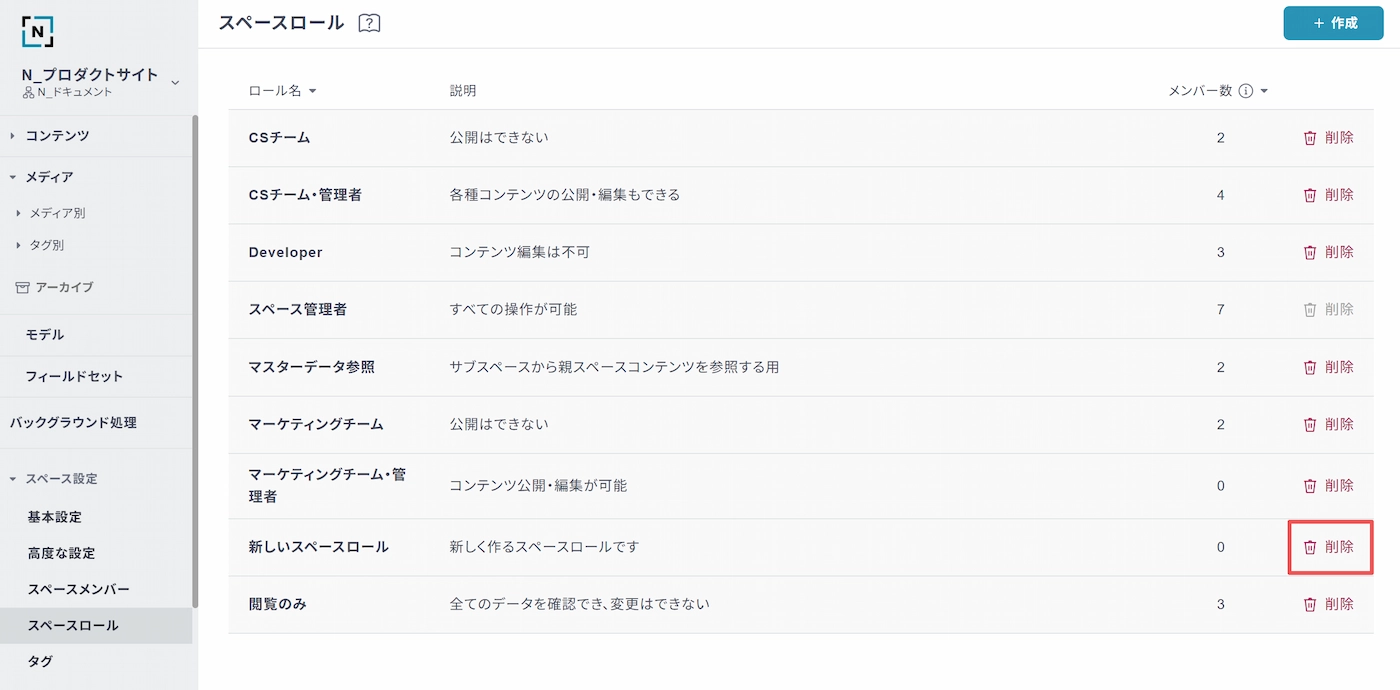
Task: Sort by メンバー数 column arrow
Action: pyautogui.click(x=1264, y=91)
